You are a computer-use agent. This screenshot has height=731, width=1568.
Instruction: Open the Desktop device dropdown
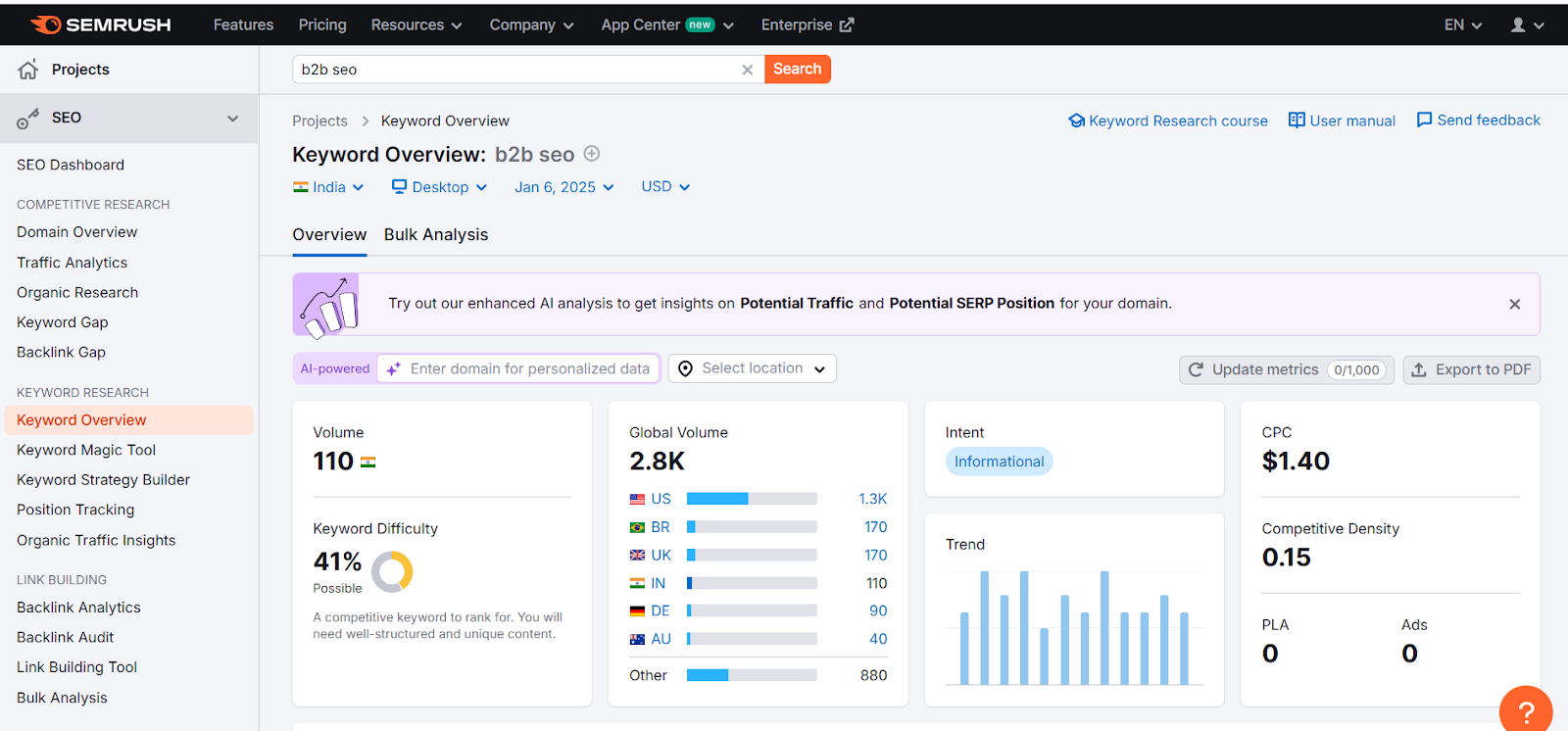[439, 187]
